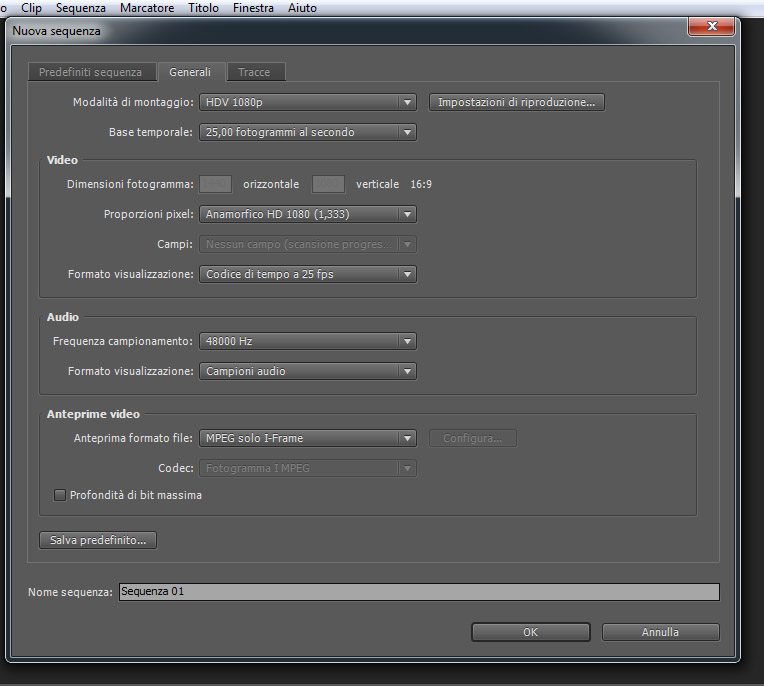Viewport: 764px width, 686px height.
Task: Open the Modalità di montaggio dropdown
Action: click(307, 102)
